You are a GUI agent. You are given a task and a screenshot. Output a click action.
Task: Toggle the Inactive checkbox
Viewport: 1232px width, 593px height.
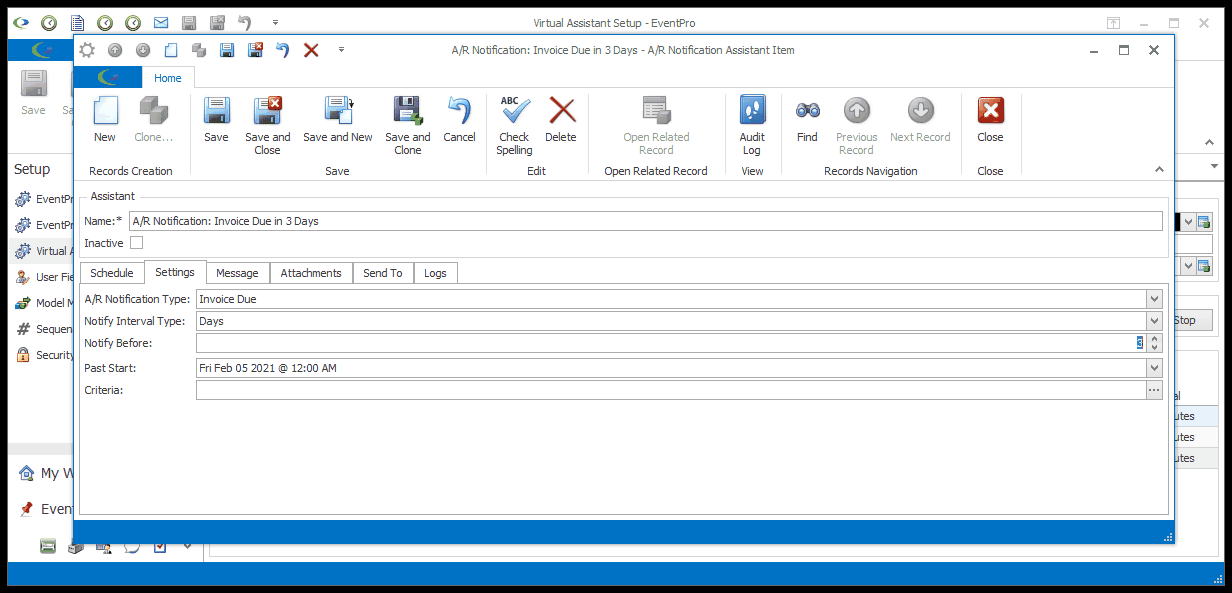(137, 243)
